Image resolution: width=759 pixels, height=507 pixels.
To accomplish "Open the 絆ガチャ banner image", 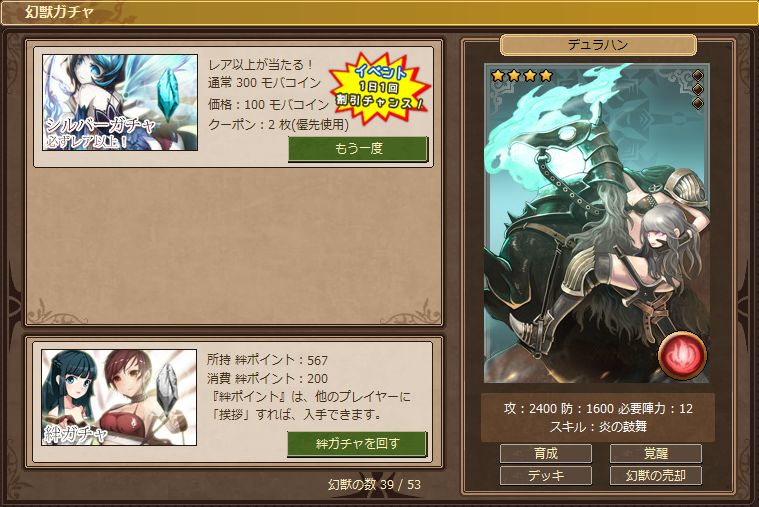I will click(x=119, y=397).
